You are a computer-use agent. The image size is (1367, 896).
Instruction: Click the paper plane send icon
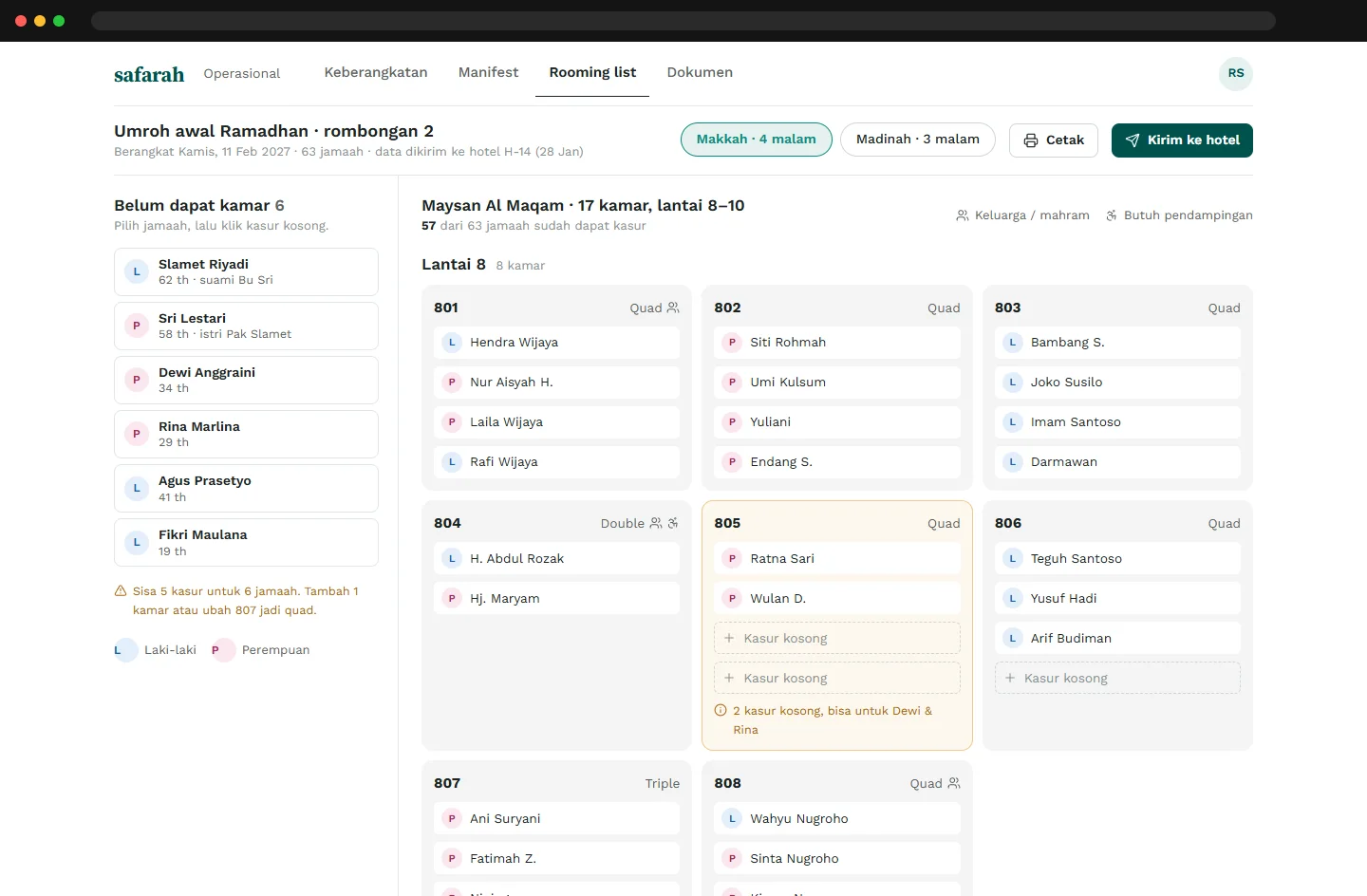coord(1133,140)
